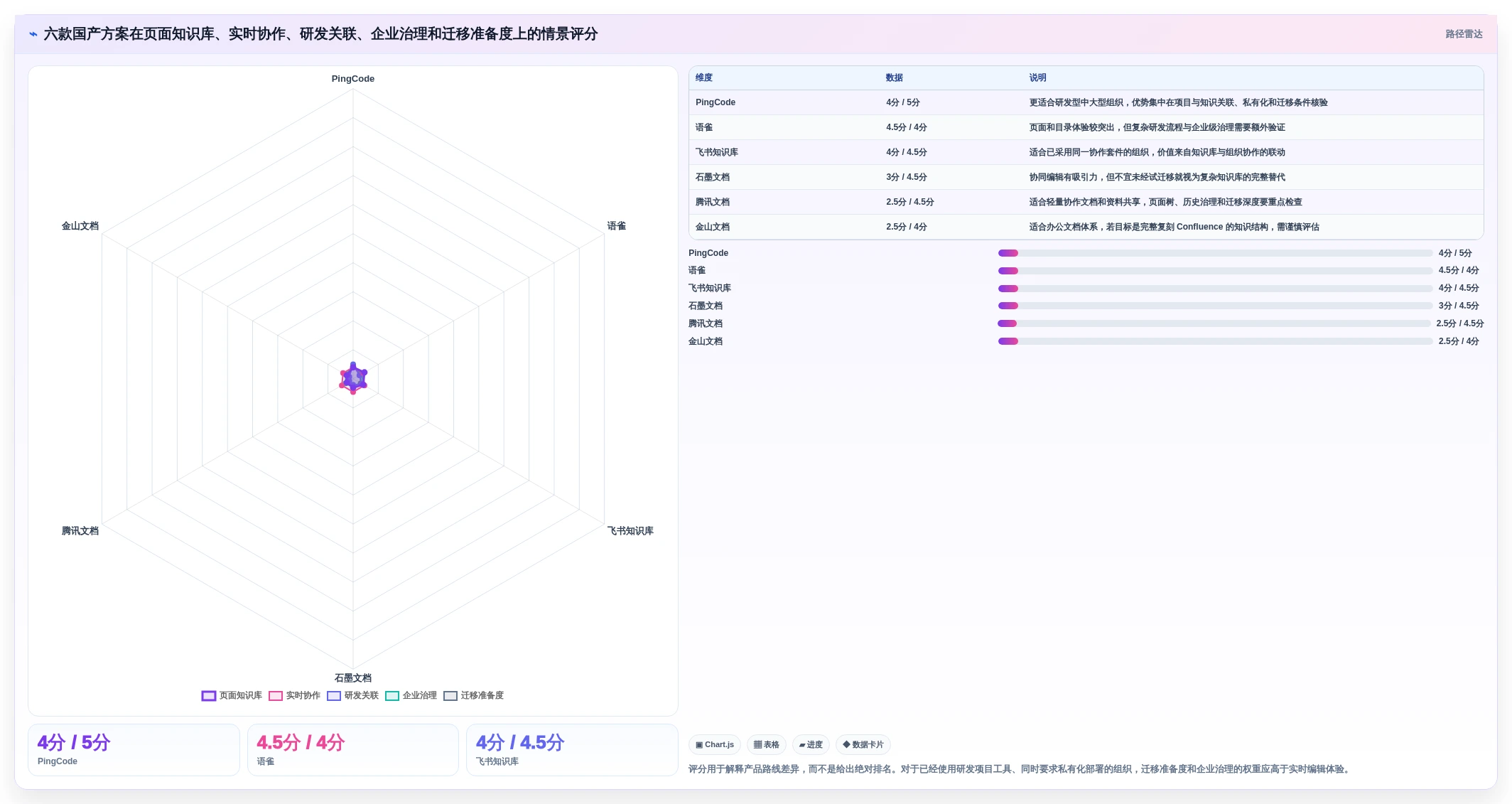
Task: Click the 路径雷达 label in the header
Action: [x=1464, y=34]
